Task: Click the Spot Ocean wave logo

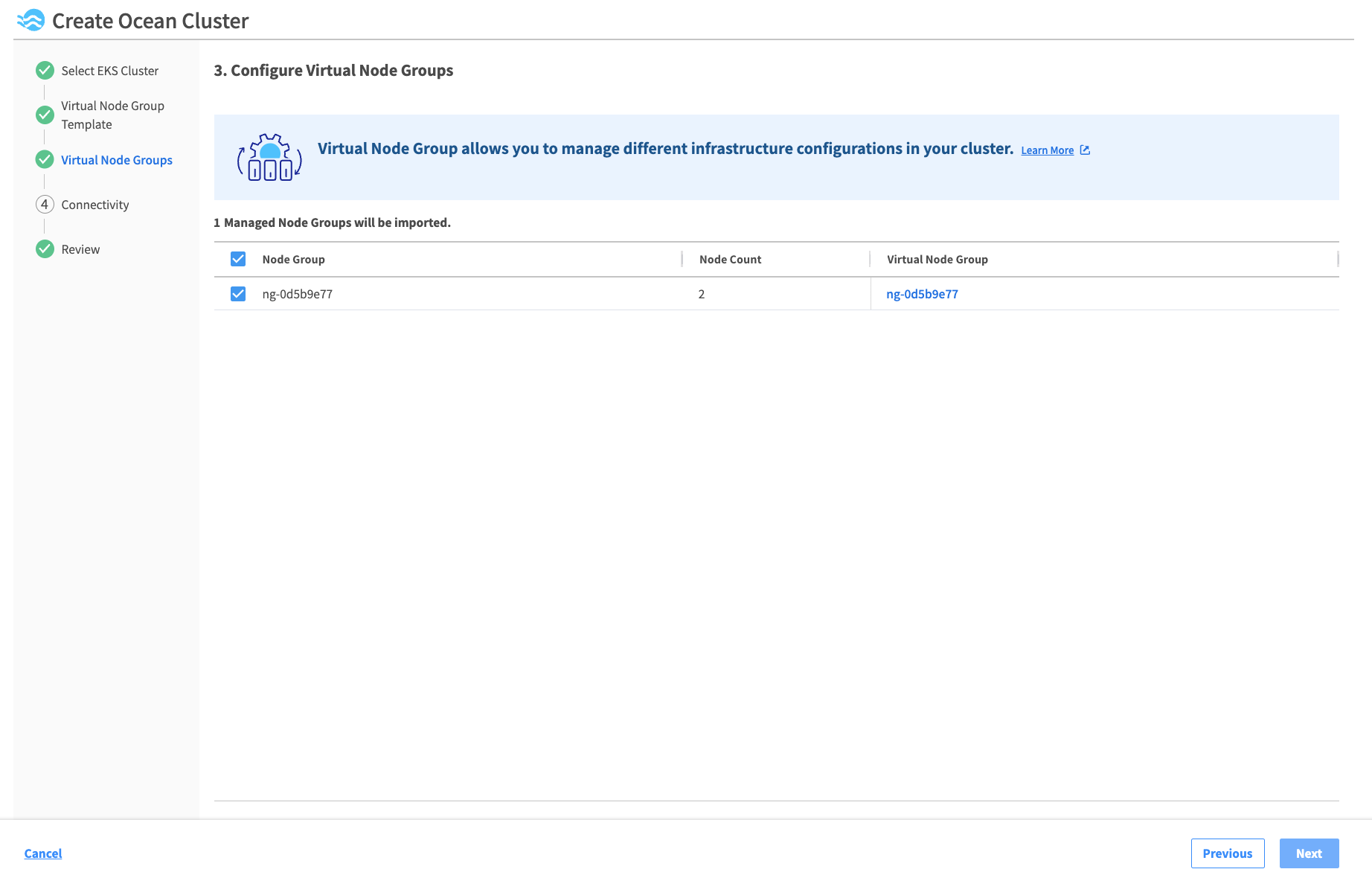Action: tap(31, 20)
